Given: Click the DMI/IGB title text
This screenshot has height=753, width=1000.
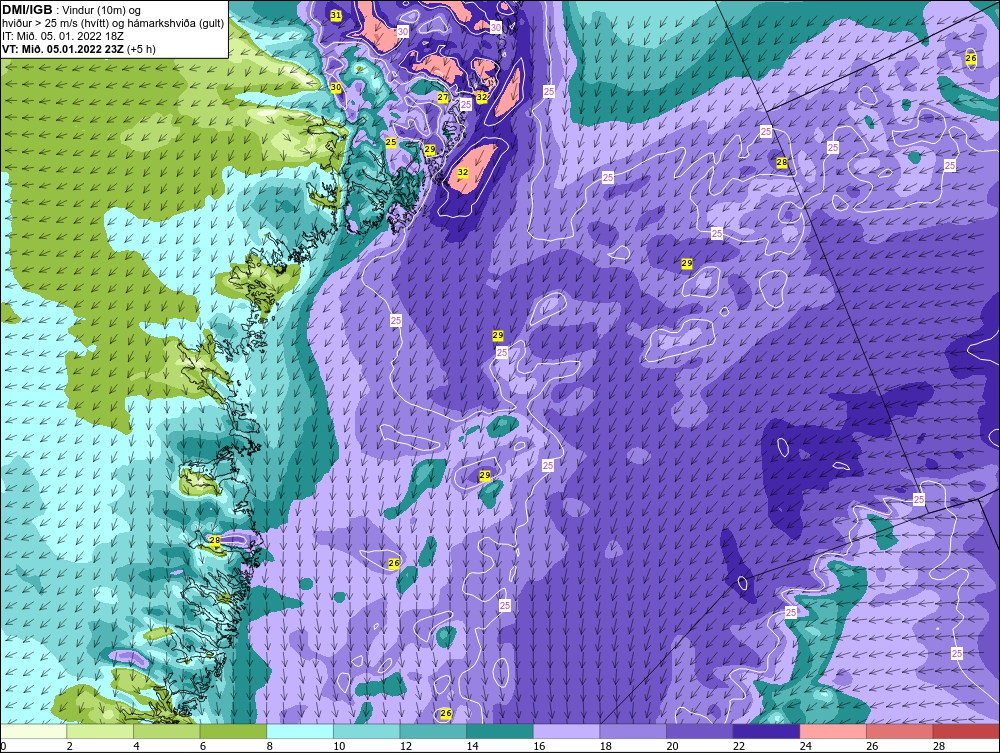Looking at the screenshot, I should click(x=28, y=10).
